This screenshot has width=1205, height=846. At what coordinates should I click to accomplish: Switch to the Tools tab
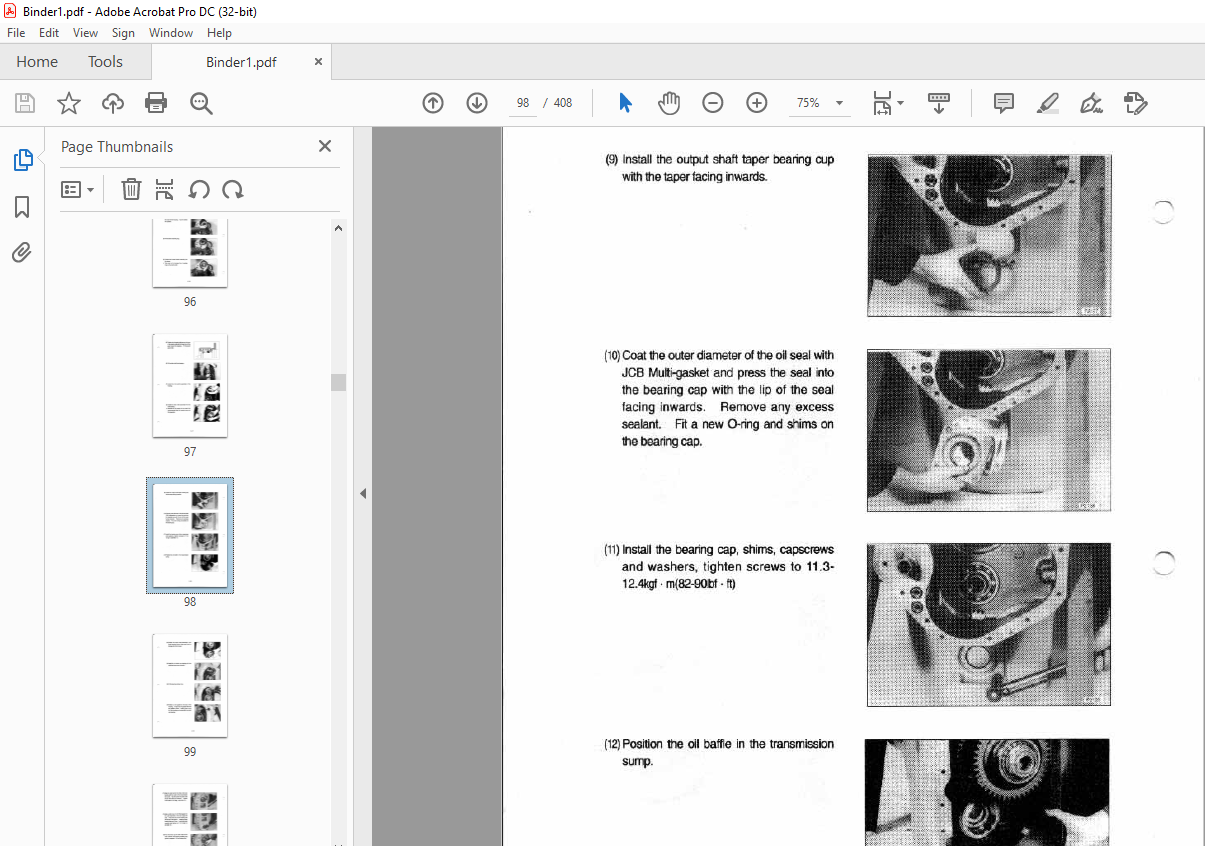tap(105, 62)
